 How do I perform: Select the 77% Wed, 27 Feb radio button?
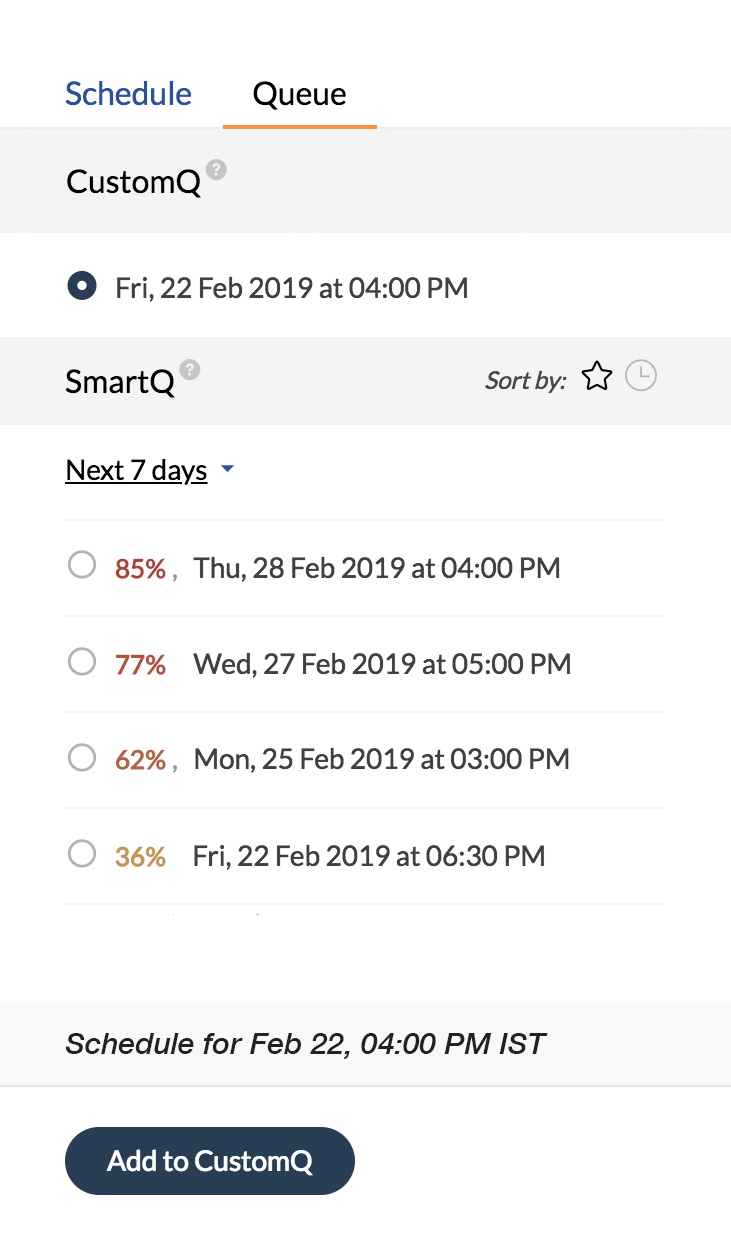coord(81,662)
